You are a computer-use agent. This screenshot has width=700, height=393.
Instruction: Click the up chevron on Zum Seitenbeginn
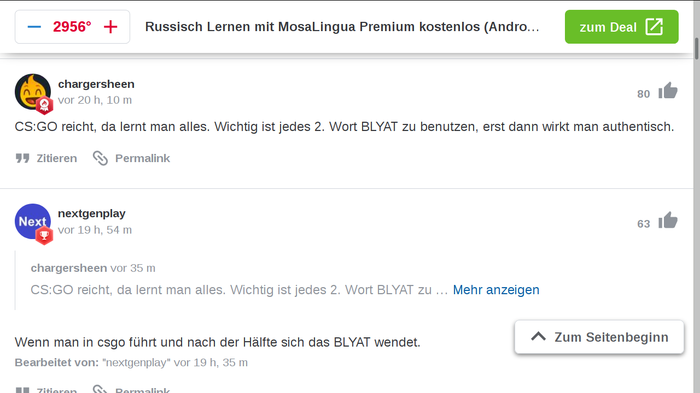point(538,337)
